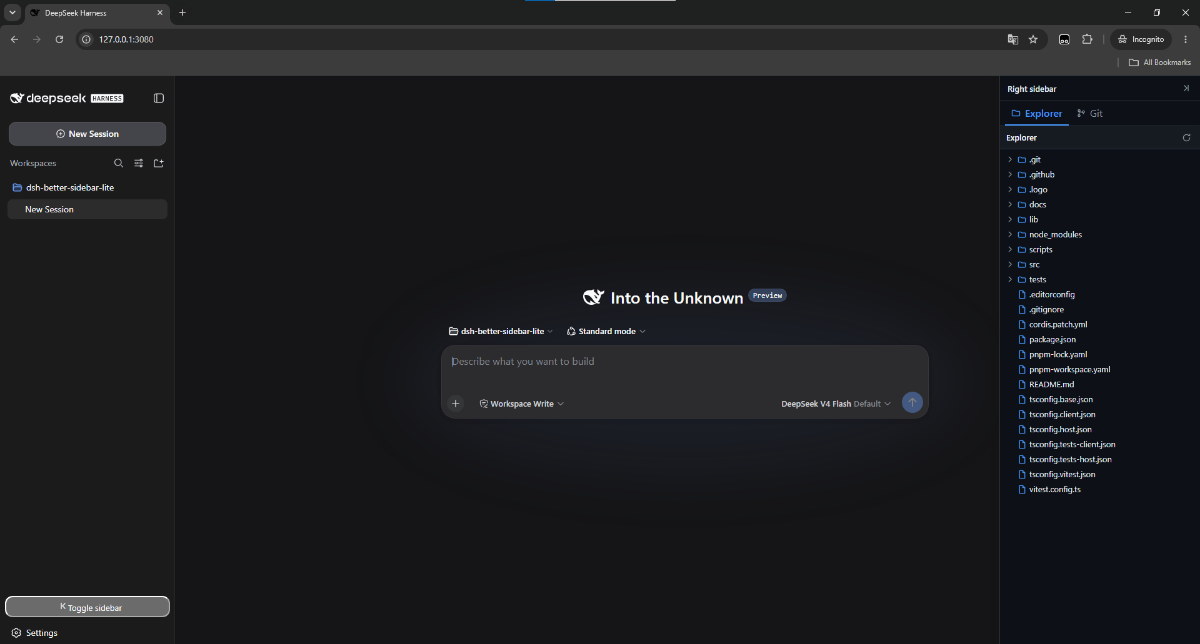Select dsh-better-sidebar-lite workspace in sidebar

pyautogui.click(x=87, y=187)
